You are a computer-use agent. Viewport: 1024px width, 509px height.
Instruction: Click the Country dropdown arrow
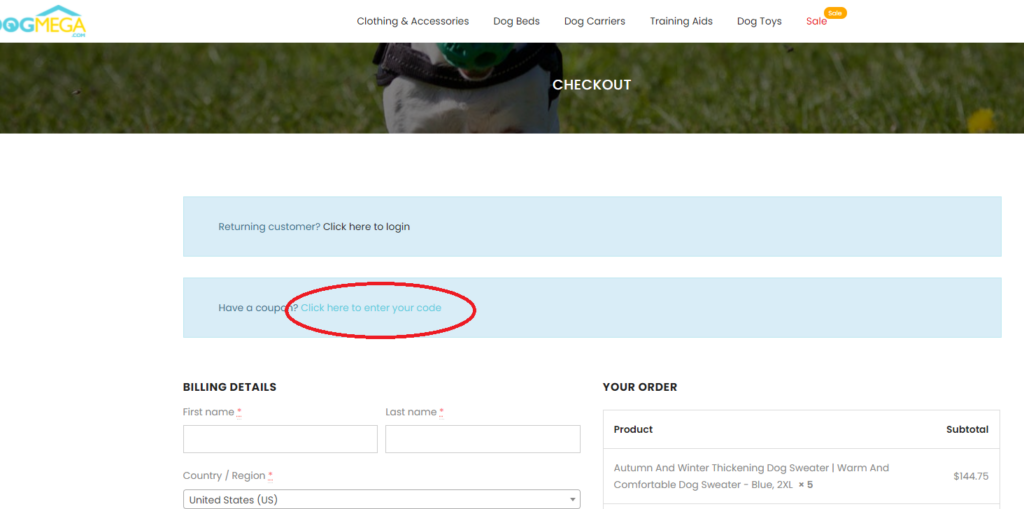coord(573,501)
